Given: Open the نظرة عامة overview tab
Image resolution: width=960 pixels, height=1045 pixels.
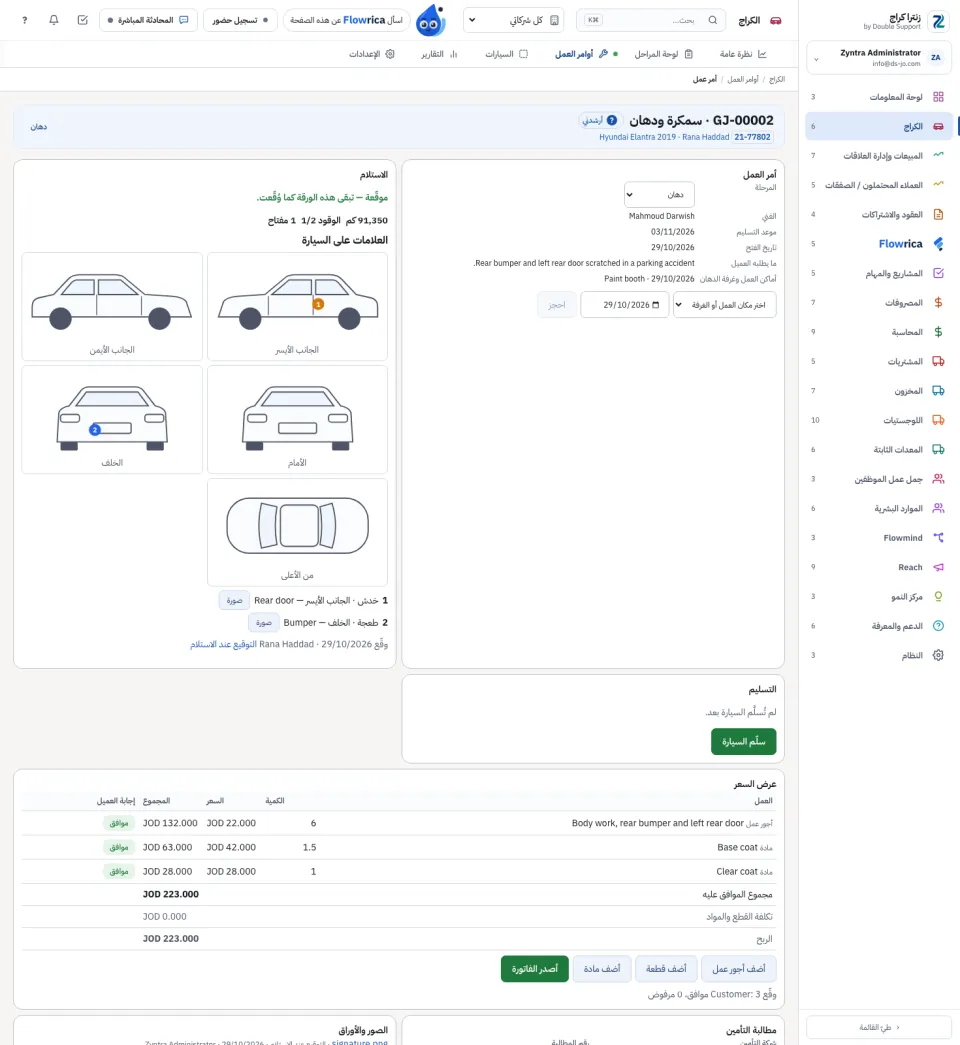Looking at the screenshot, I should click(743, 54).
